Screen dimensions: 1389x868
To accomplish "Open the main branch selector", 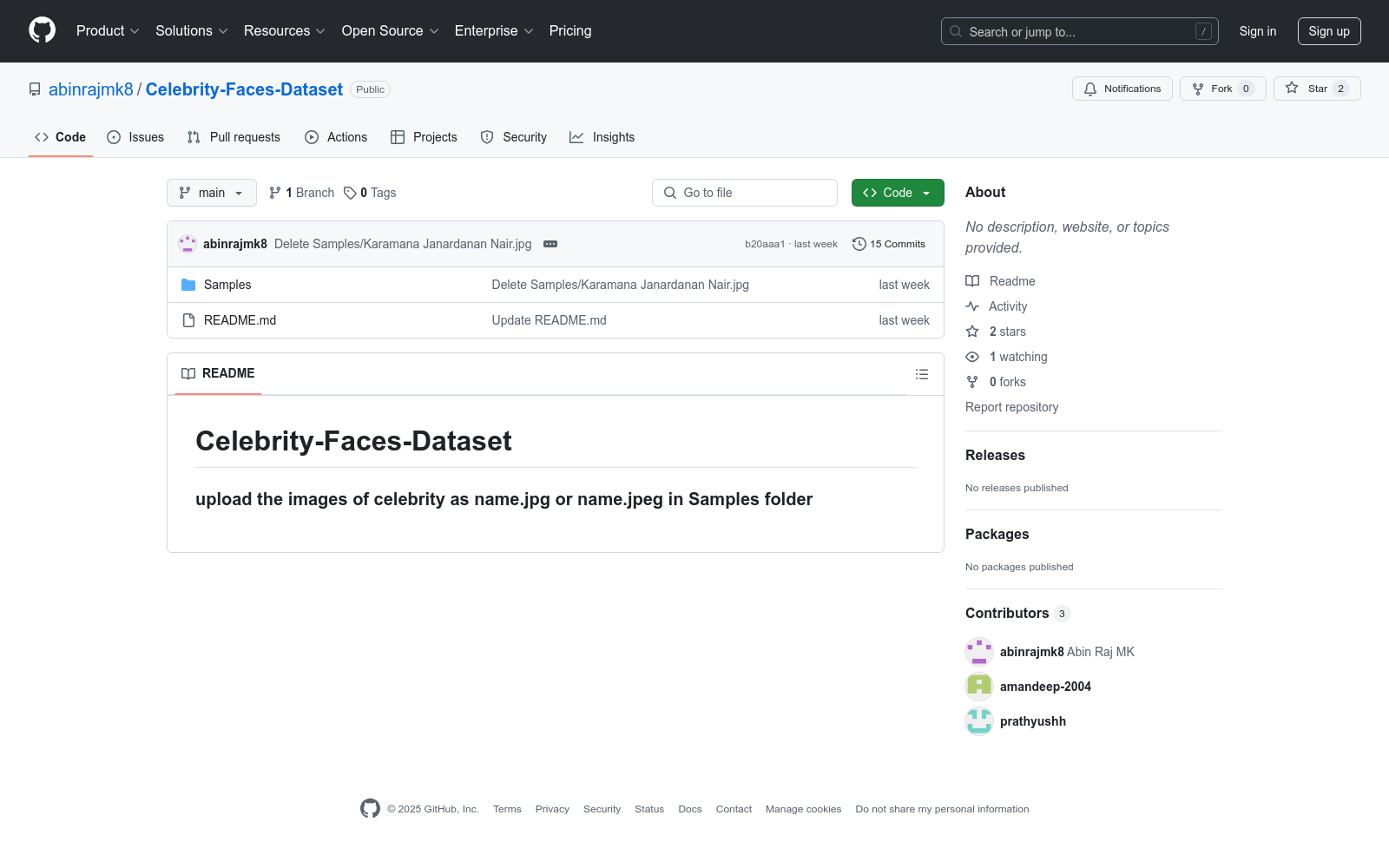I will coord(212,193).
